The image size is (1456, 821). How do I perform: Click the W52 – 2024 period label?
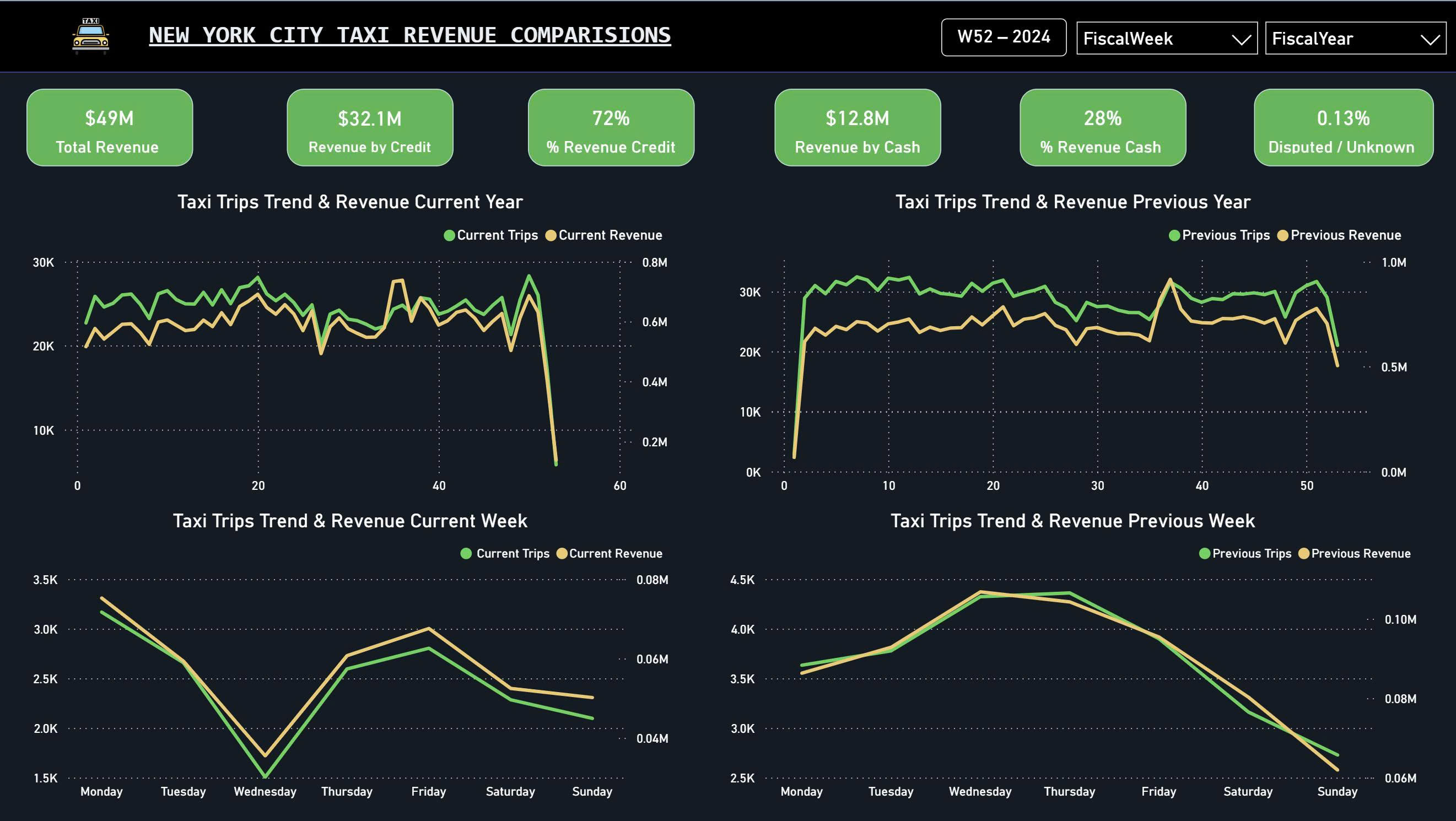click(1004, 37)
